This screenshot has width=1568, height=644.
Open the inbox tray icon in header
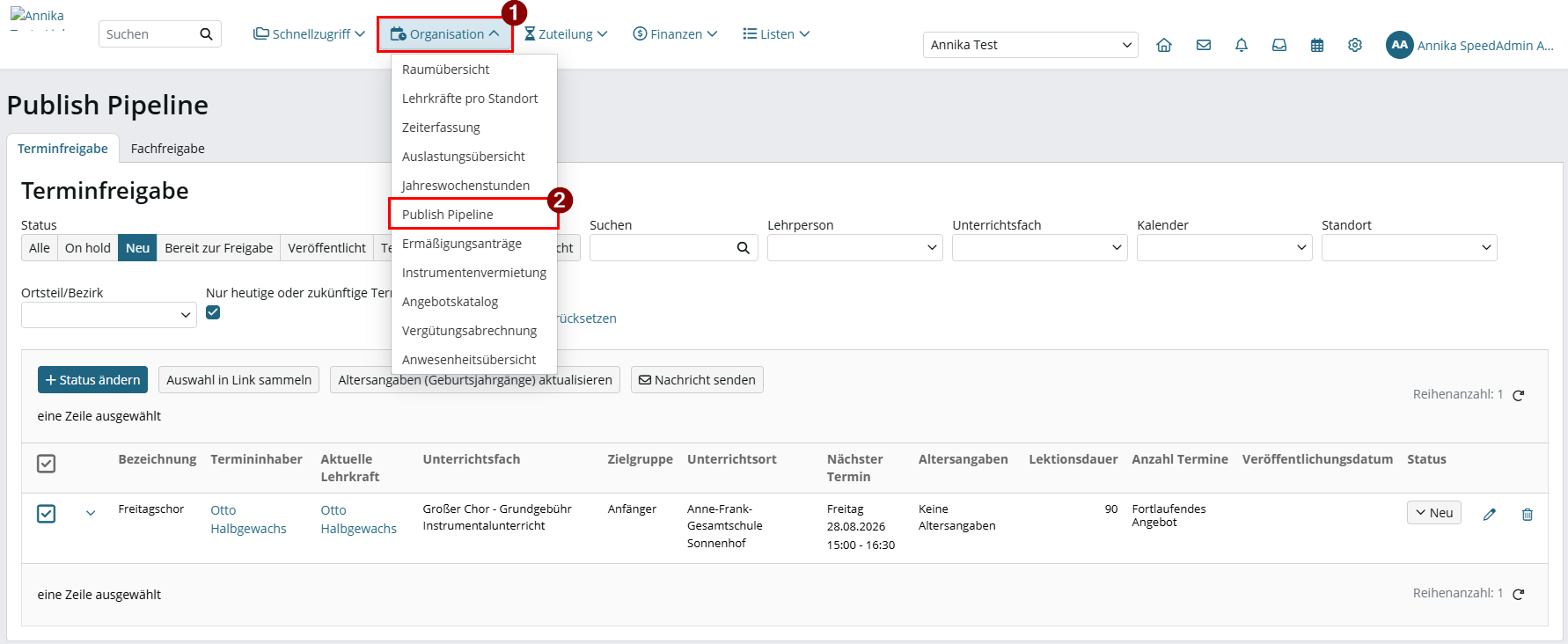1279,45
